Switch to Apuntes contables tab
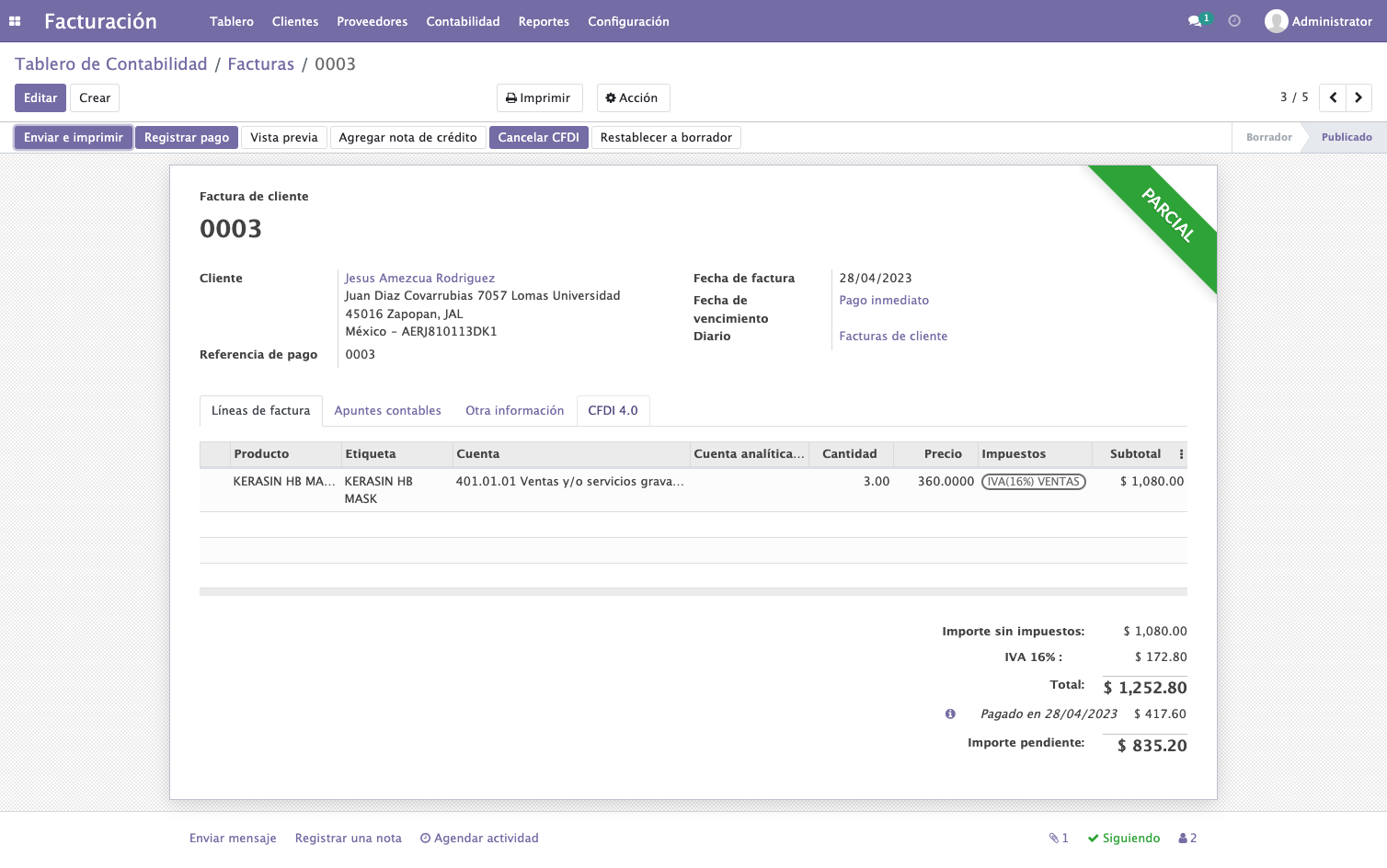 pyautogui.click(x=387, y=410)
